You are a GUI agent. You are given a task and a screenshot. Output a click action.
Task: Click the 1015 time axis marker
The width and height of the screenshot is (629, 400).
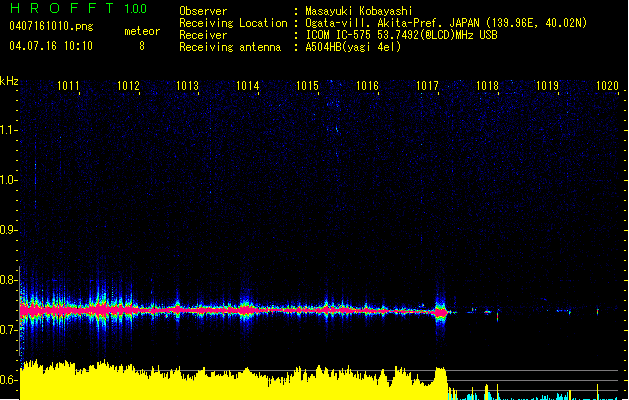(307, 86)
